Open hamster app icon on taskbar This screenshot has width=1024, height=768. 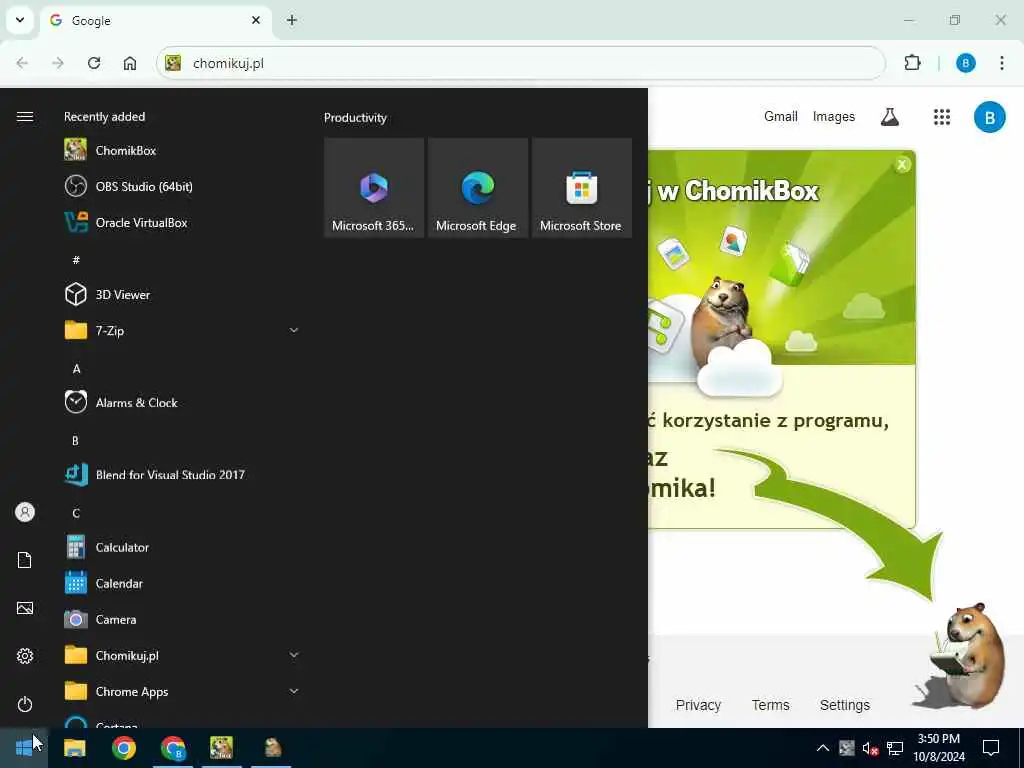click(272, 747)
